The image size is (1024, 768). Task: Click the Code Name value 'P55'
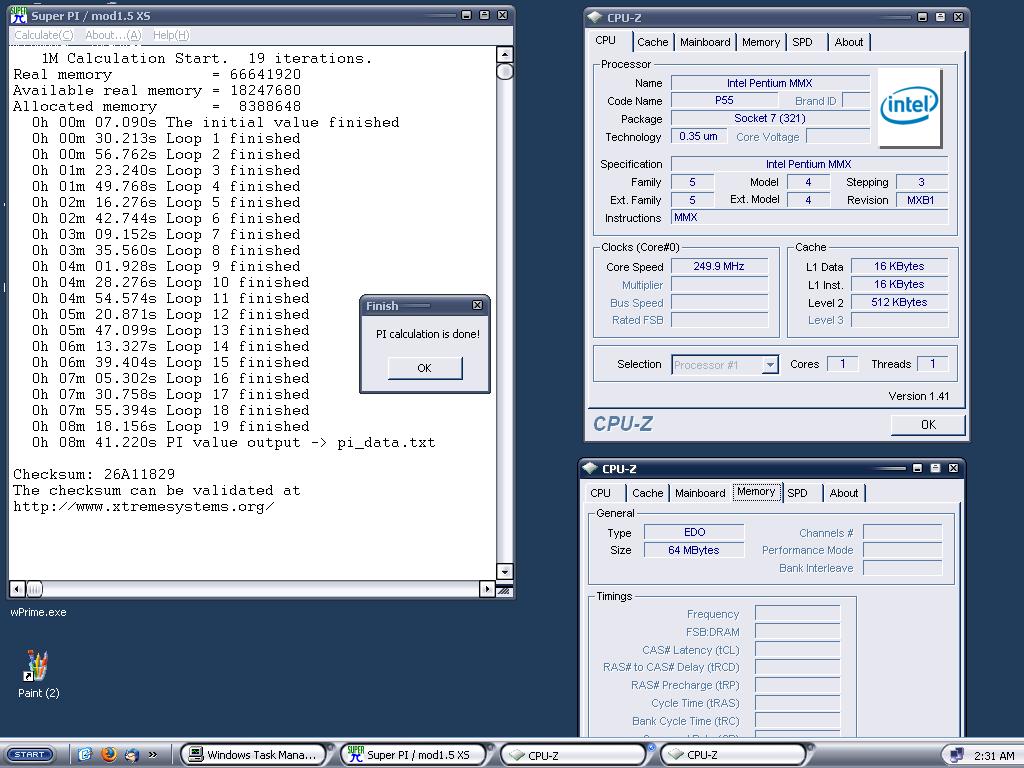point(724,101)
